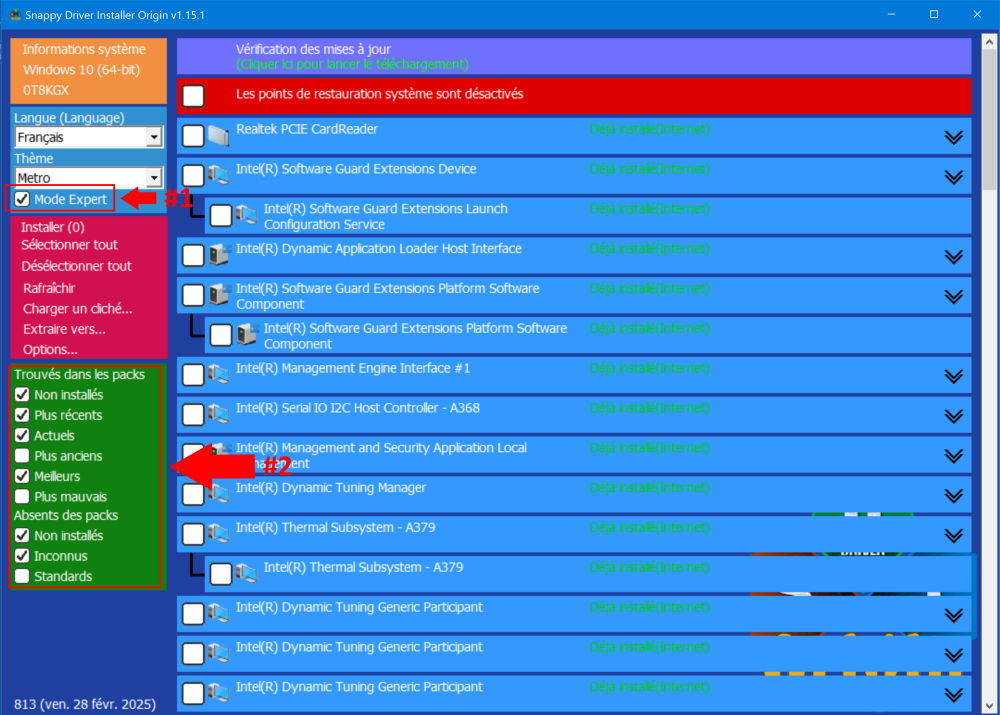This screenshot has height=715, width=1000.
Task: Click the SGX Platform Software Component child row
Action: pyautogui.click(x=587, y=335)
